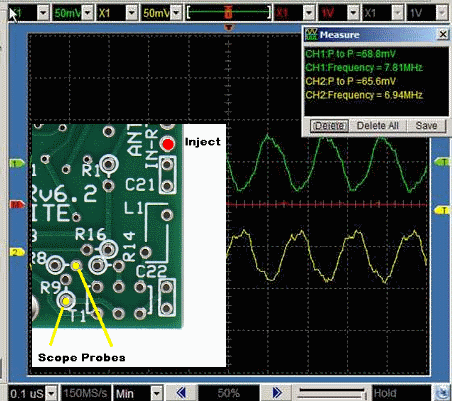Click the Measure panel title icon

tap(312, 34)
